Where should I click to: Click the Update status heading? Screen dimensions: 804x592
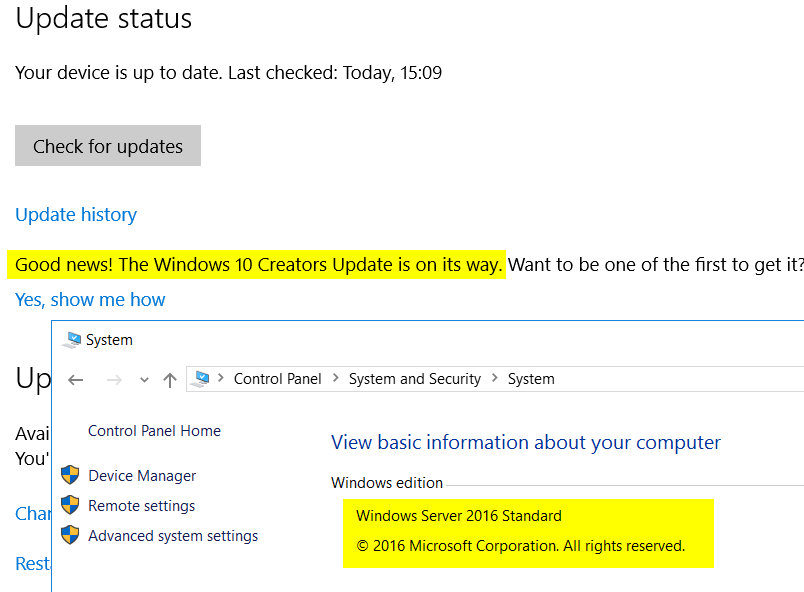(x=104, y=18)
